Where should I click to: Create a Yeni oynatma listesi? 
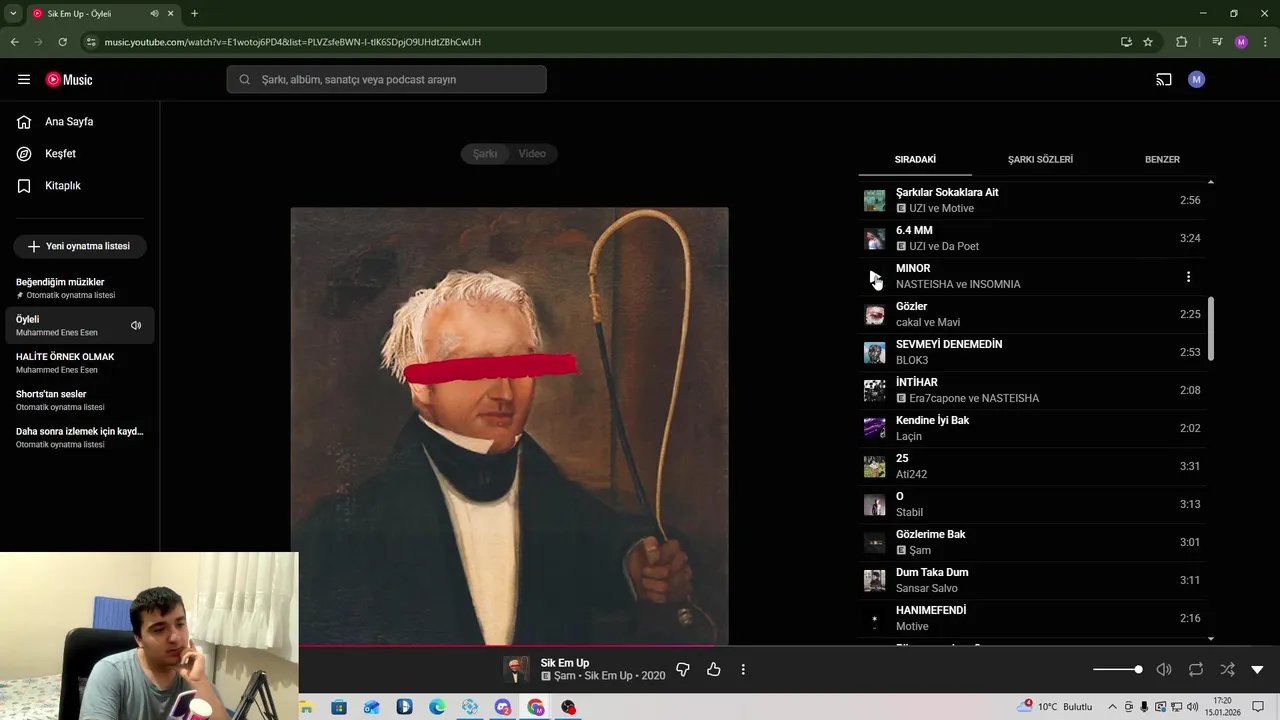[x=80, y=246]
